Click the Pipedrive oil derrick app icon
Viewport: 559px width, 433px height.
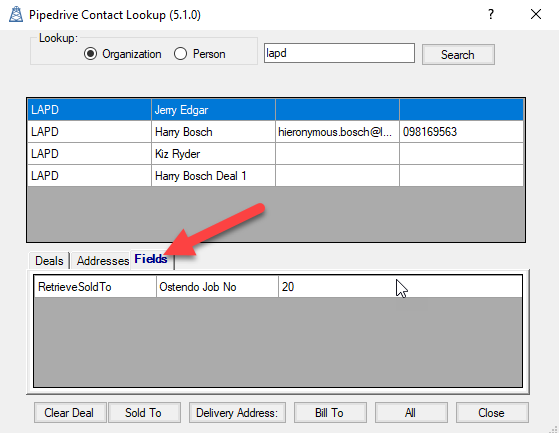pyautogui.click(x=16, y=15)
